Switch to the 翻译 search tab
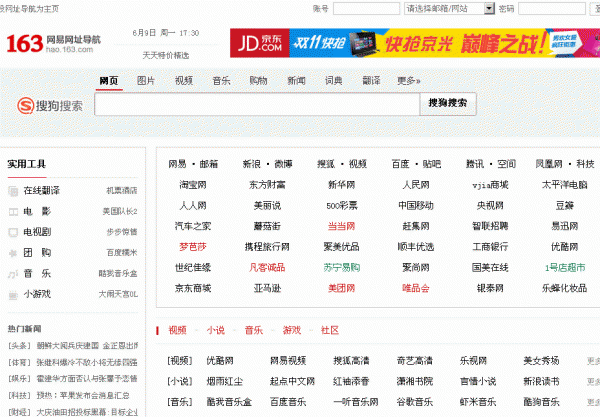This screenshot has height=417, width=600. point(372,81)
